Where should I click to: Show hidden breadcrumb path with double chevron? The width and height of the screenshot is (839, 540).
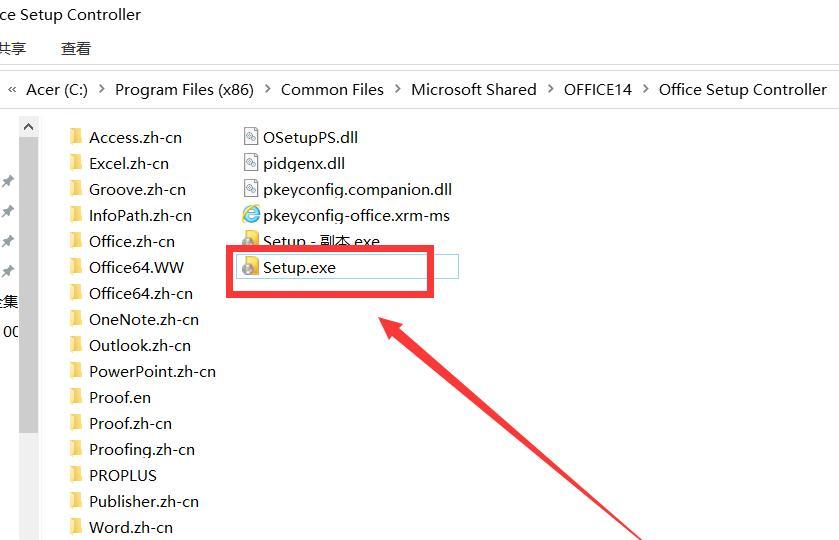click(12, 89)
